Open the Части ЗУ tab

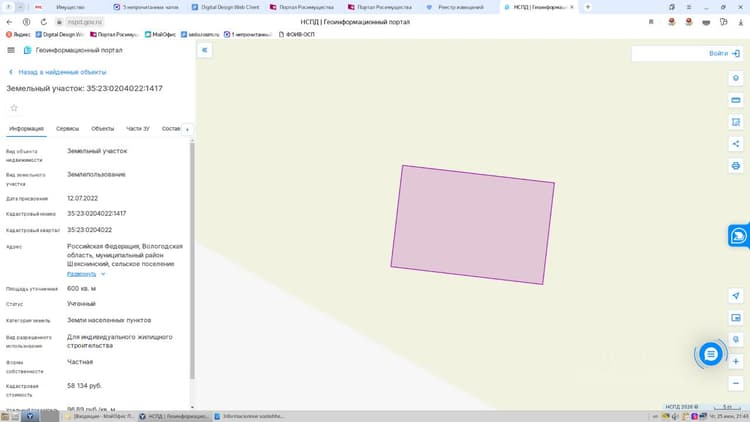click(138, 129)
